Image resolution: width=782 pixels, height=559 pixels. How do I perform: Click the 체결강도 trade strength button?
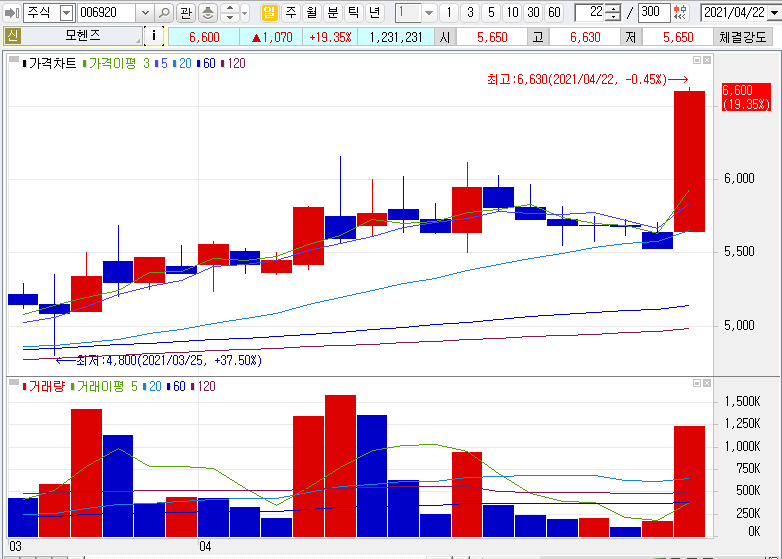pyautogui.click(x=743, y=37)
